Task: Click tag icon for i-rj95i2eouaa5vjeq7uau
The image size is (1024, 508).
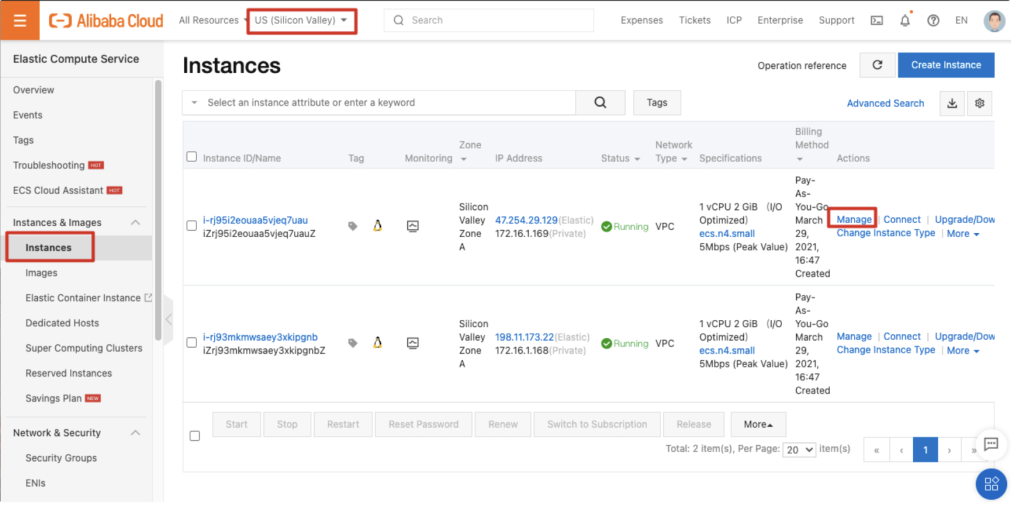Action: [x=353, y=226]
